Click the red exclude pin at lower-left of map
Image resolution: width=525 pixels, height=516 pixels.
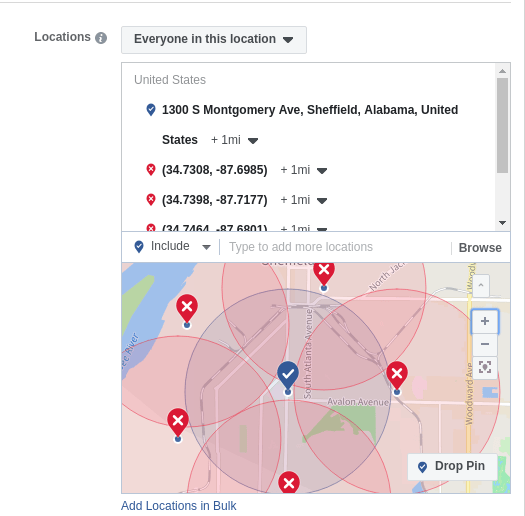click(x=178, y=422)
